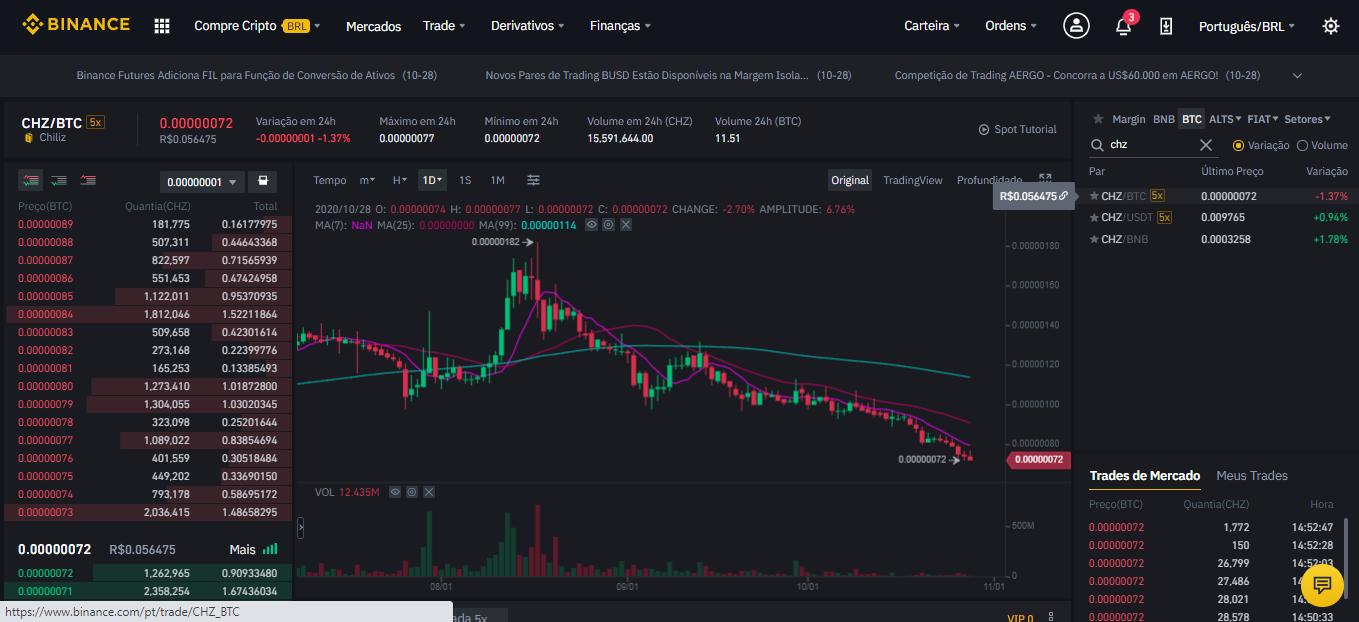Open the app download icon

[x=1166, y=26]
